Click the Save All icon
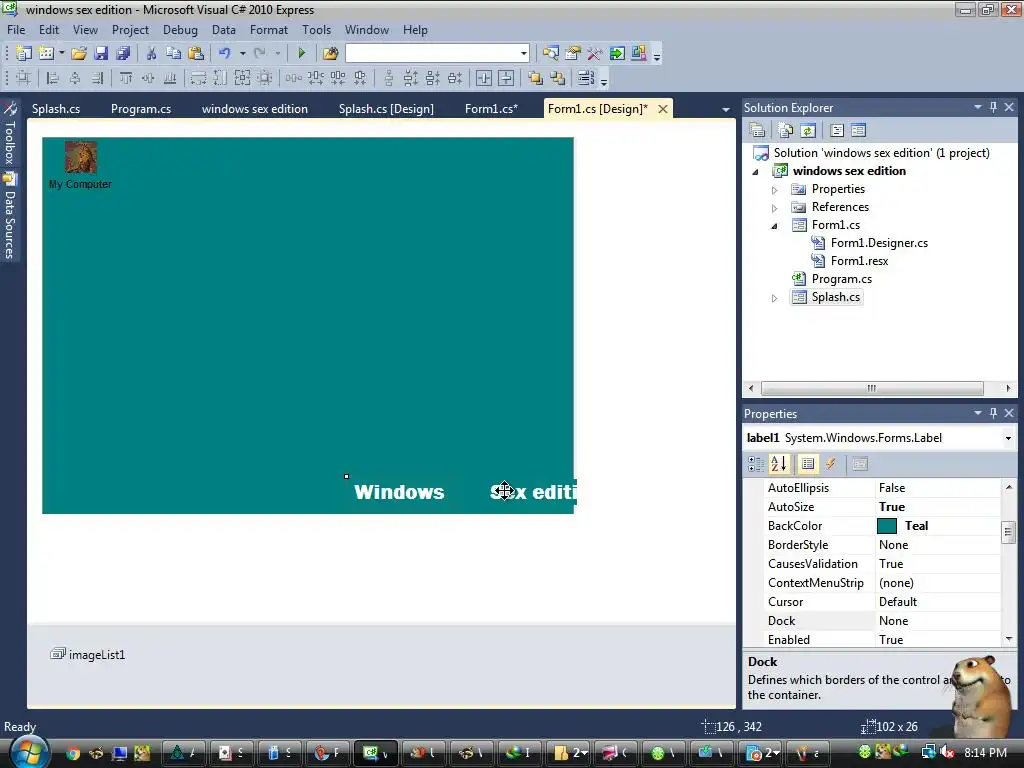This screenshot has height=768, width=1024. [x=123, y=54]
